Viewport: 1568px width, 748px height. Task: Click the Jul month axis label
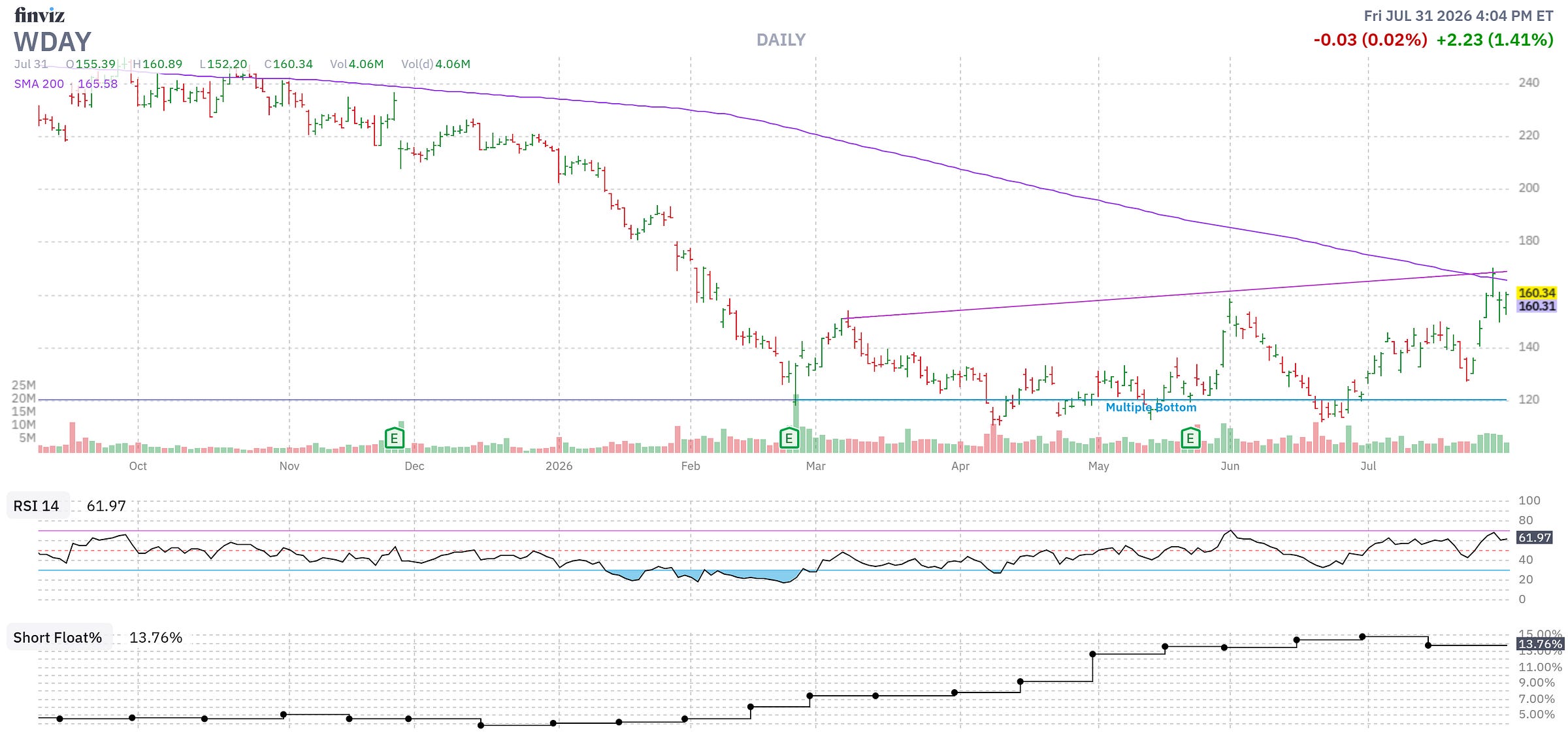click(1368, 466)
